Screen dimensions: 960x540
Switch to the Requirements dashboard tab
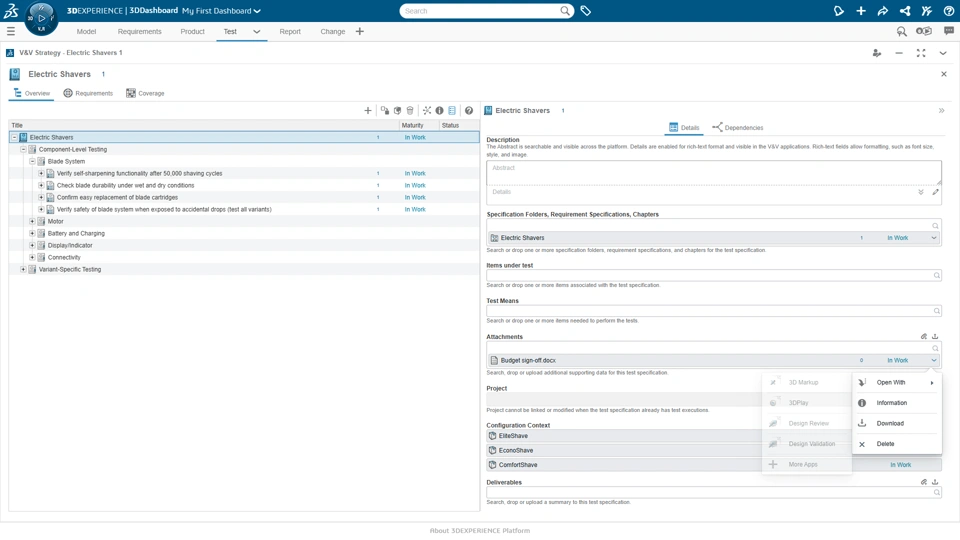(x=140, y=31)
